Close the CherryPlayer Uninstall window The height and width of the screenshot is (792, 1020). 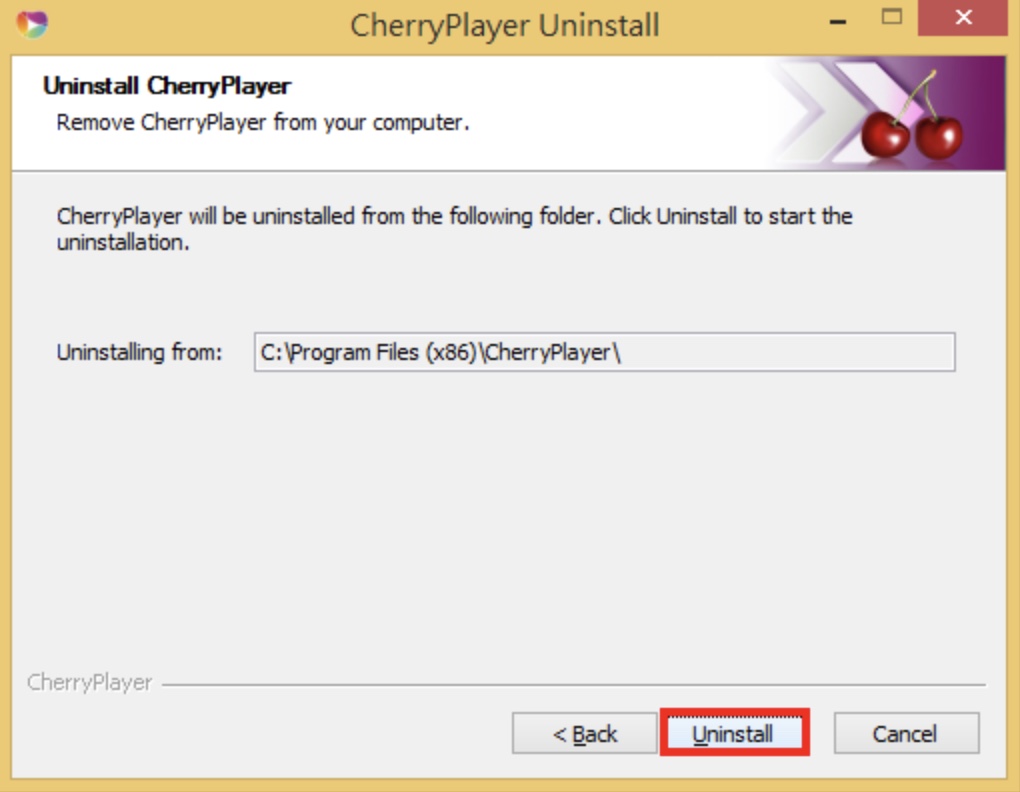(963, 18)
